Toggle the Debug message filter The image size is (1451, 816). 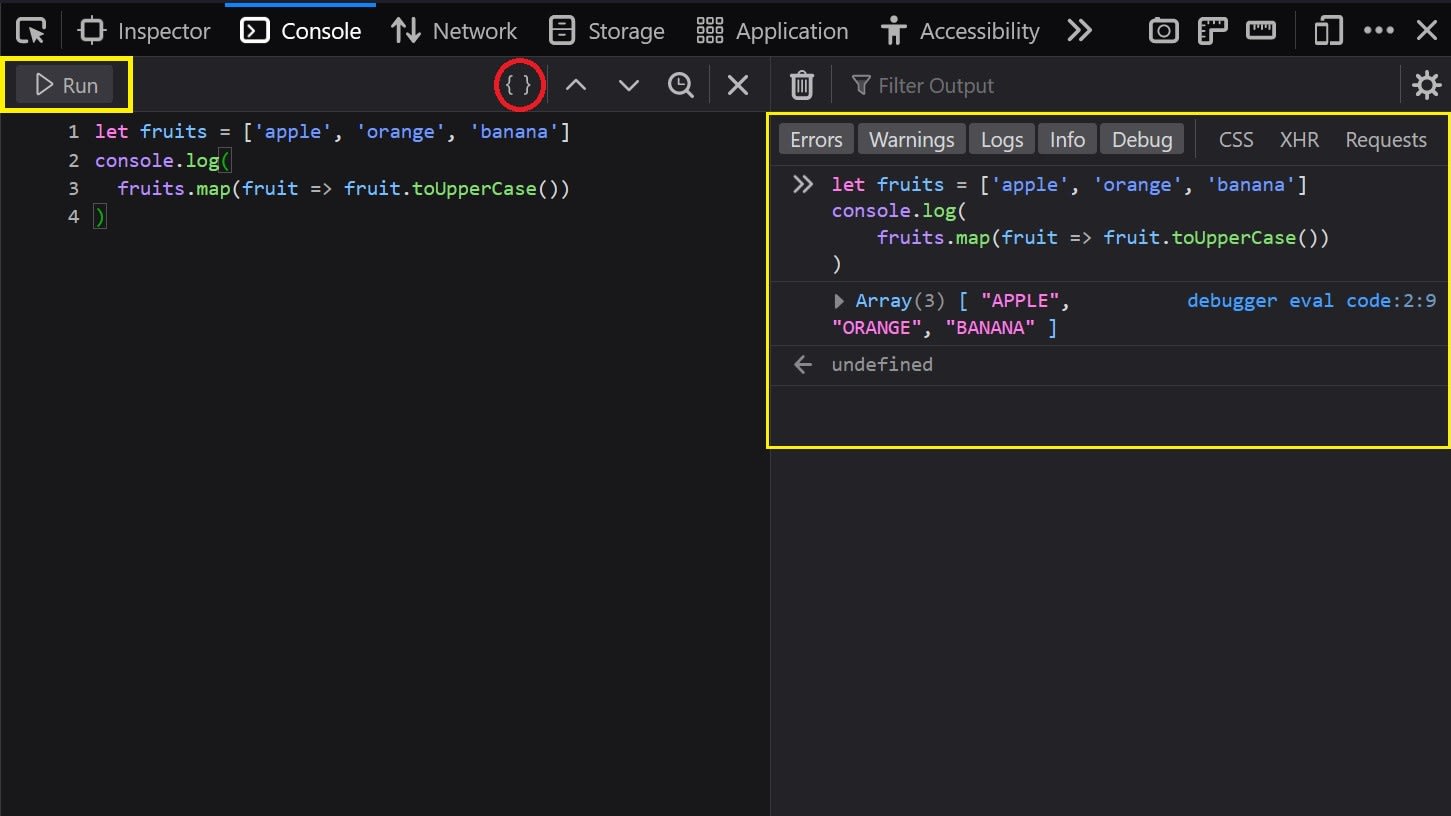1142,139
